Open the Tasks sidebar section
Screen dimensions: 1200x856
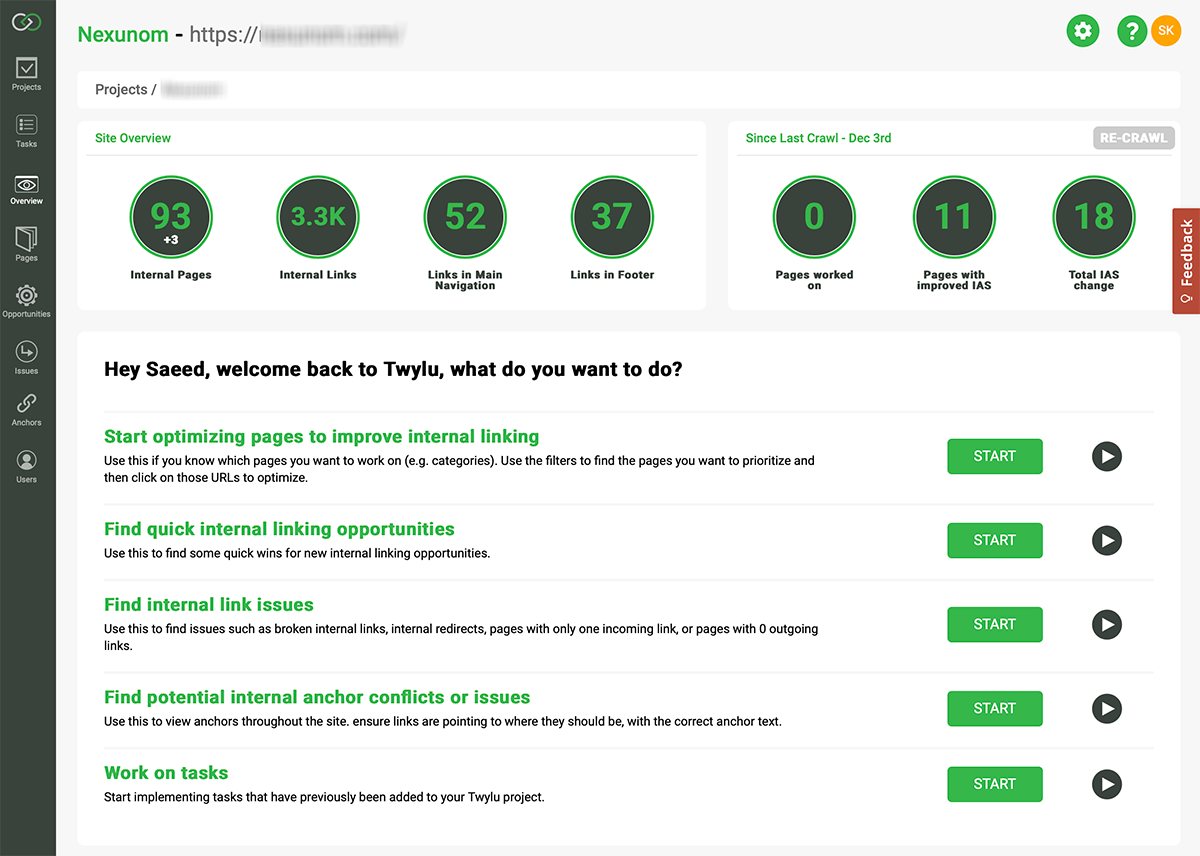point(26,131)
